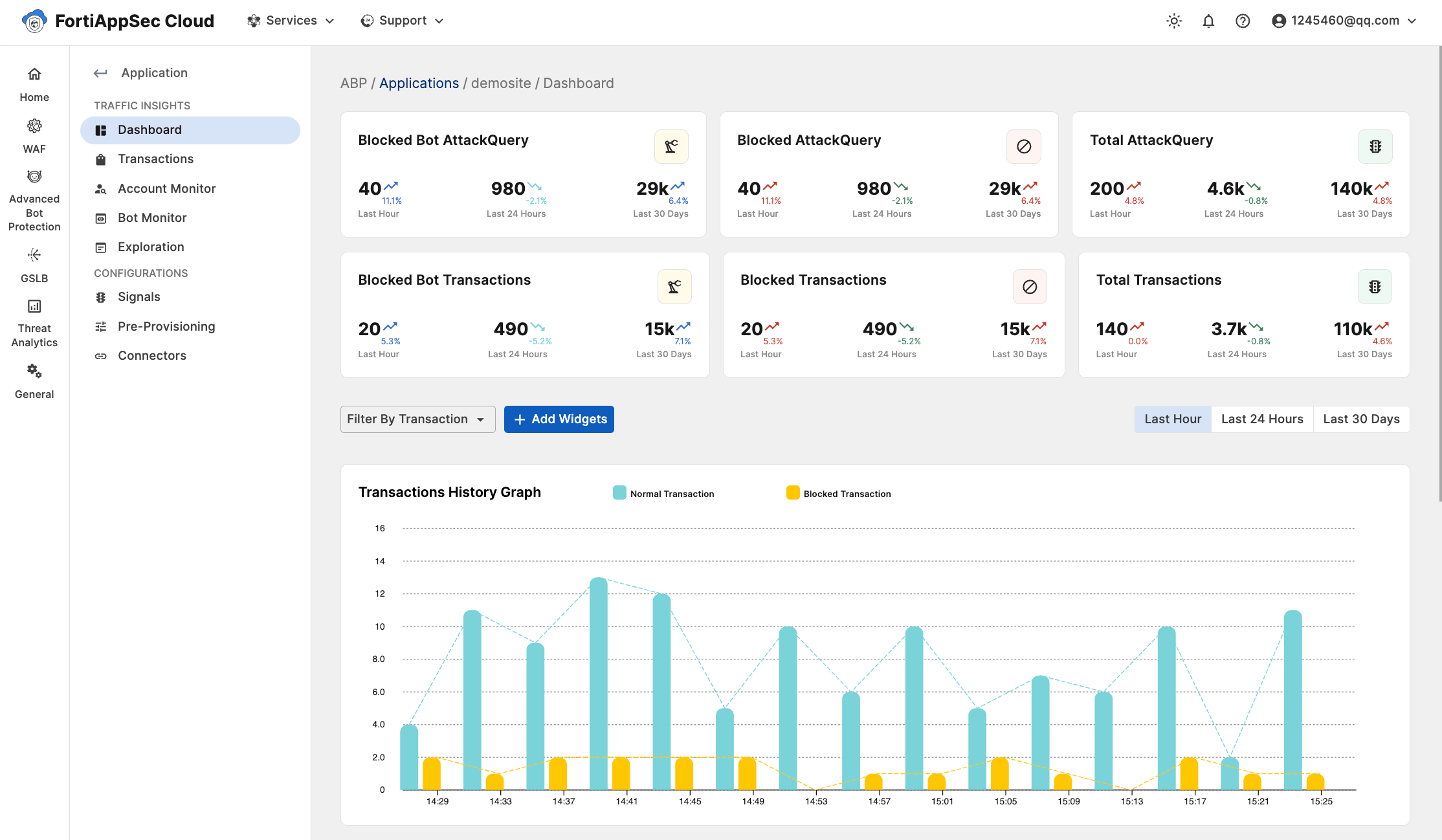The image size is (1442, 840).
Task: Click the Blocked AttackQuery ban icon
Action: click(x=1024, y=147)
